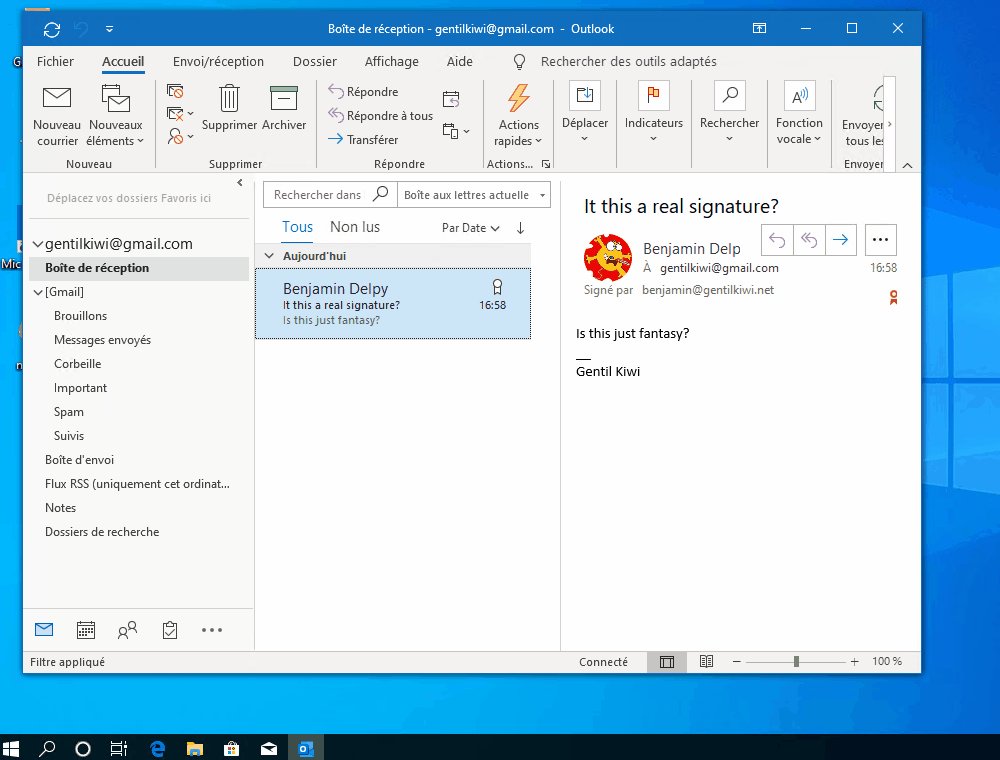Switch to the Affichage tab
The width and height of the screenshot is (1000, 760).
click(x=392, y=61)
